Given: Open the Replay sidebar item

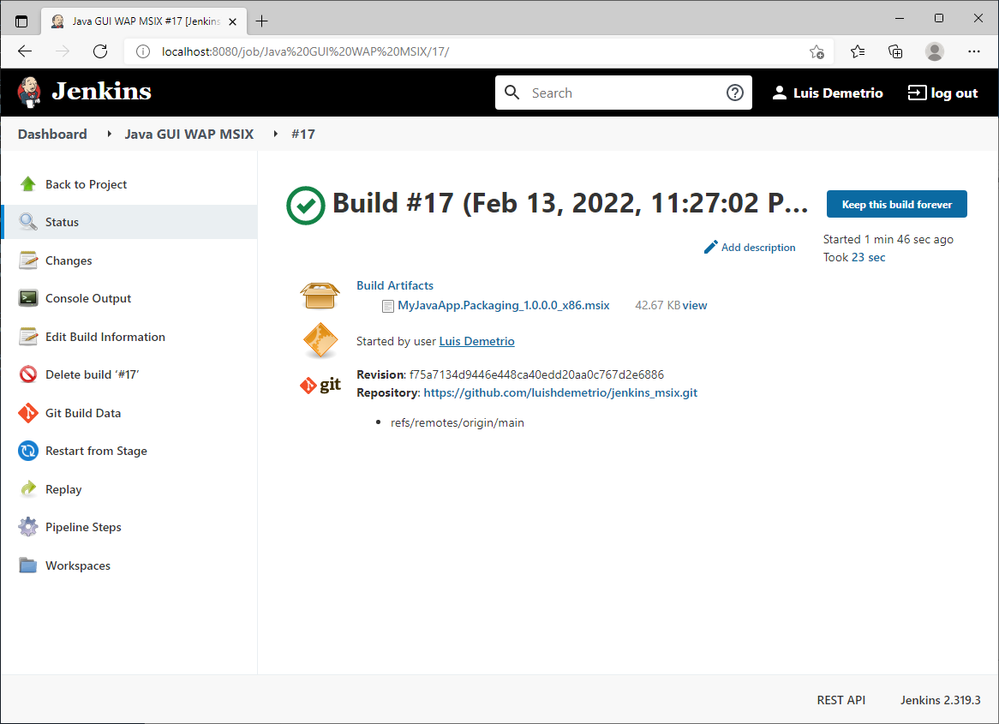Looking at the screenshot, I should [x=129, y=489].
